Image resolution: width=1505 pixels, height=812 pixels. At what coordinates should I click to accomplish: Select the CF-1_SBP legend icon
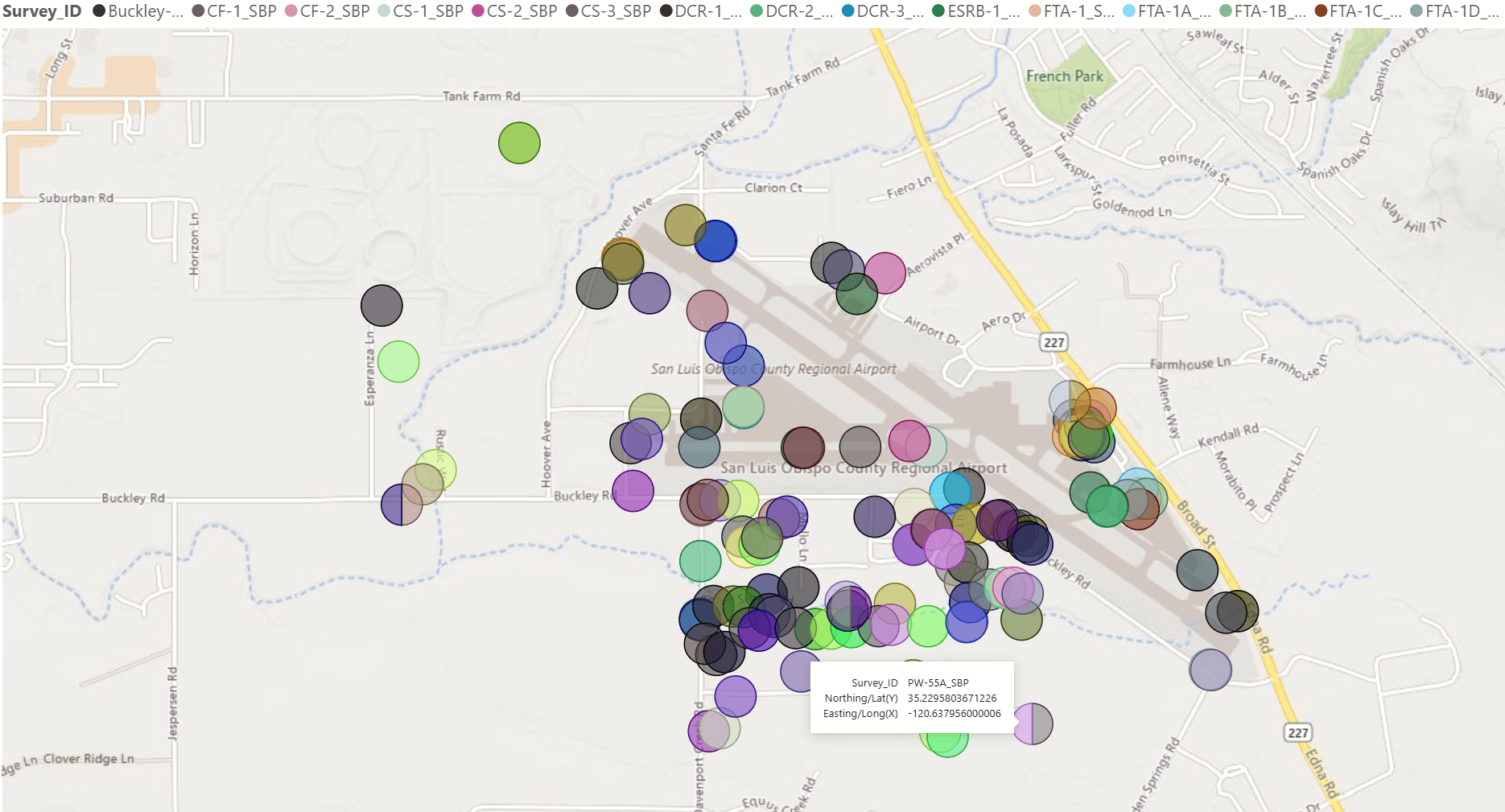click(x=199, y=12)
